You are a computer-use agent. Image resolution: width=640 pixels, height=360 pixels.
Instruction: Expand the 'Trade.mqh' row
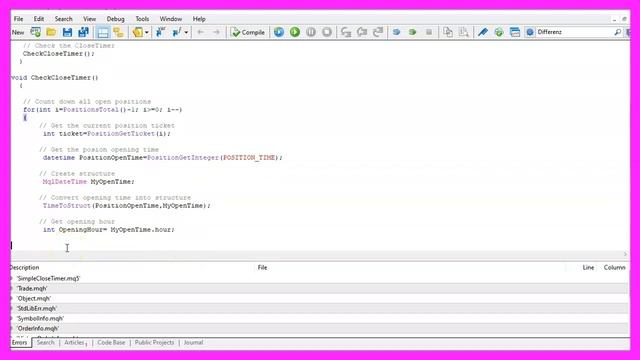(x=12, y=289)
